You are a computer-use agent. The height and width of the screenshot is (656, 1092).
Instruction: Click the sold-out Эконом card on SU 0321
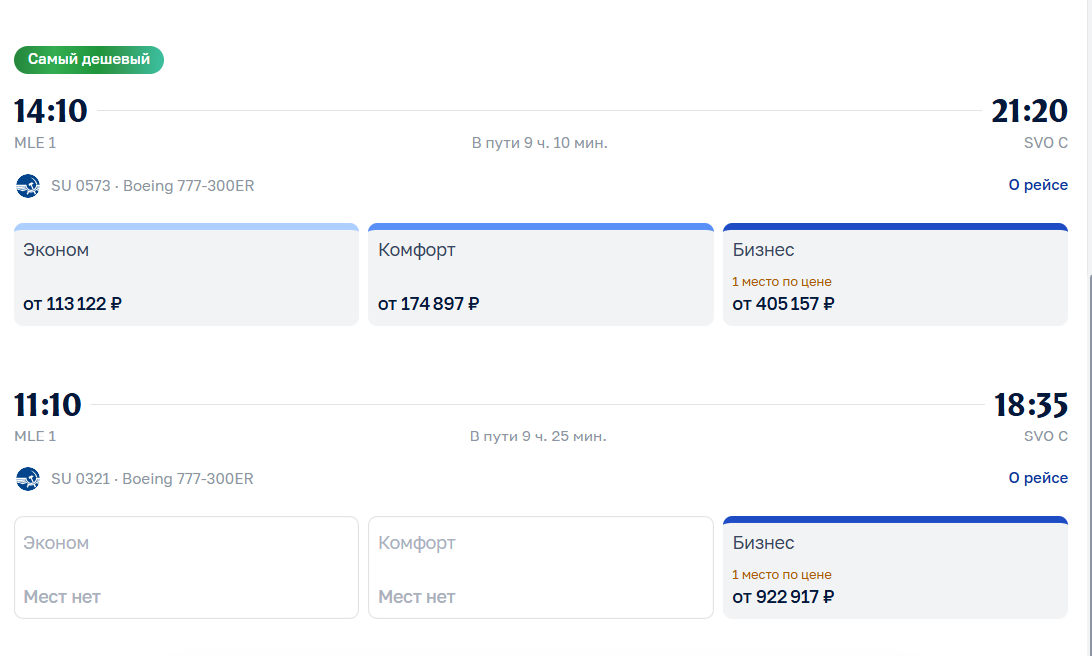186,568
